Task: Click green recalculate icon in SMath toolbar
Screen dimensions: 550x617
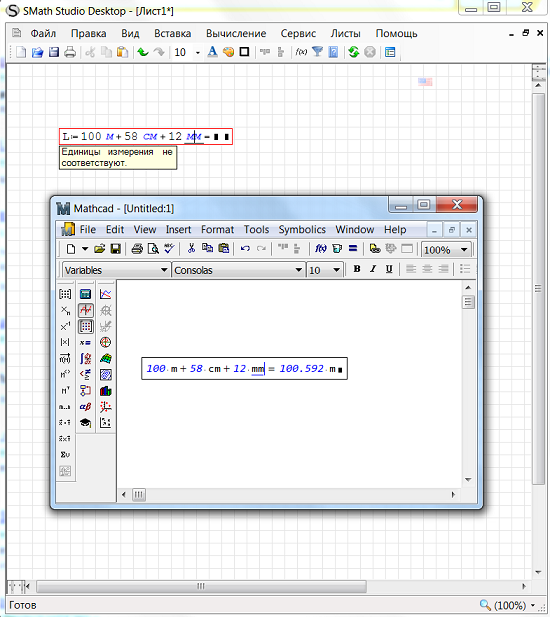Action: pos(354,52)
